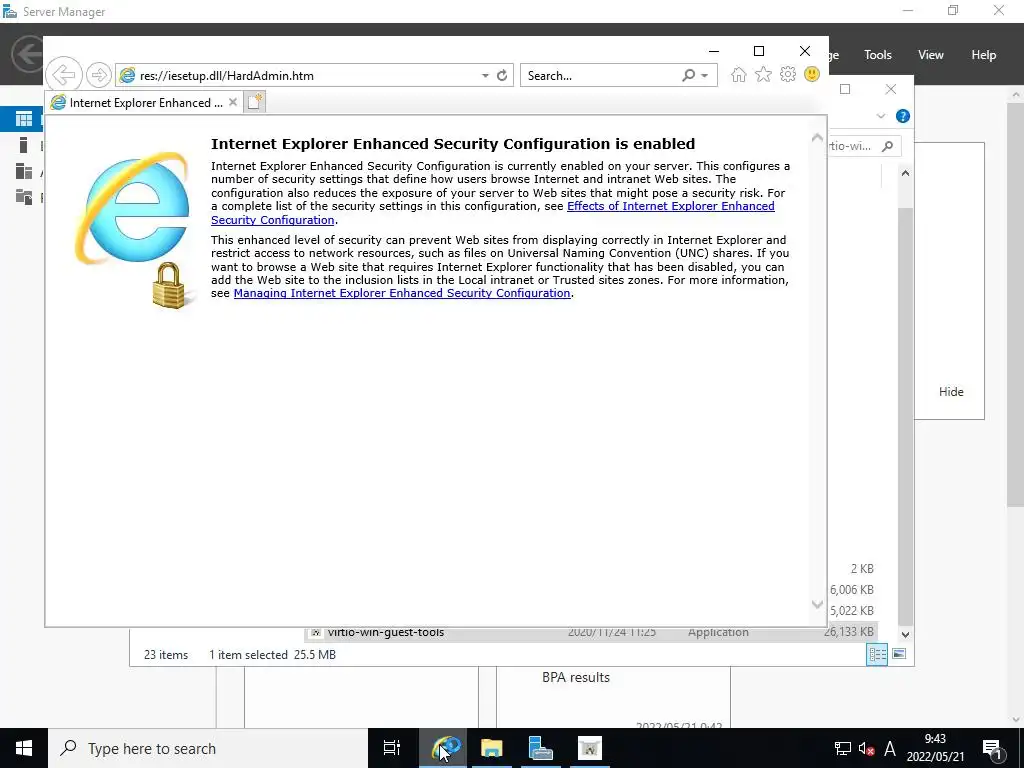The width and height of the screenshot is (1024, 768).
Task: Open a new IE tab
Action: 255,102
